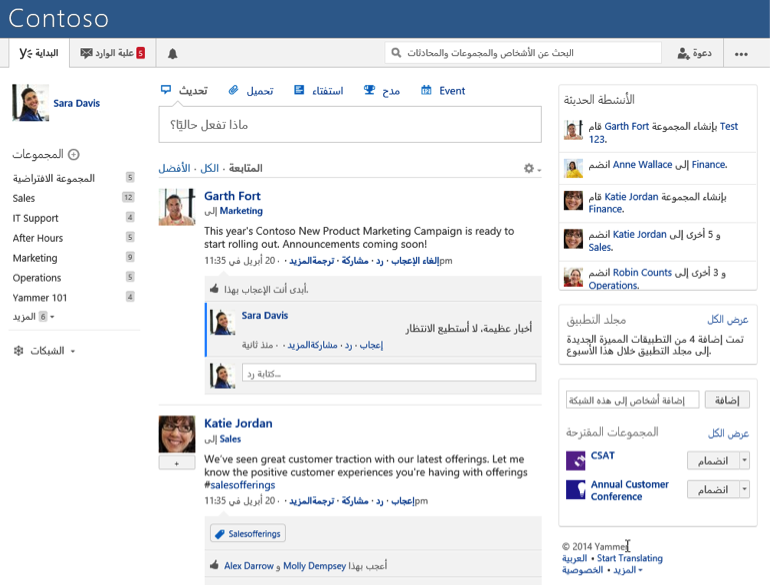Click Molly Dempsey name link
770x586 pixels.
tap(314, 566)
